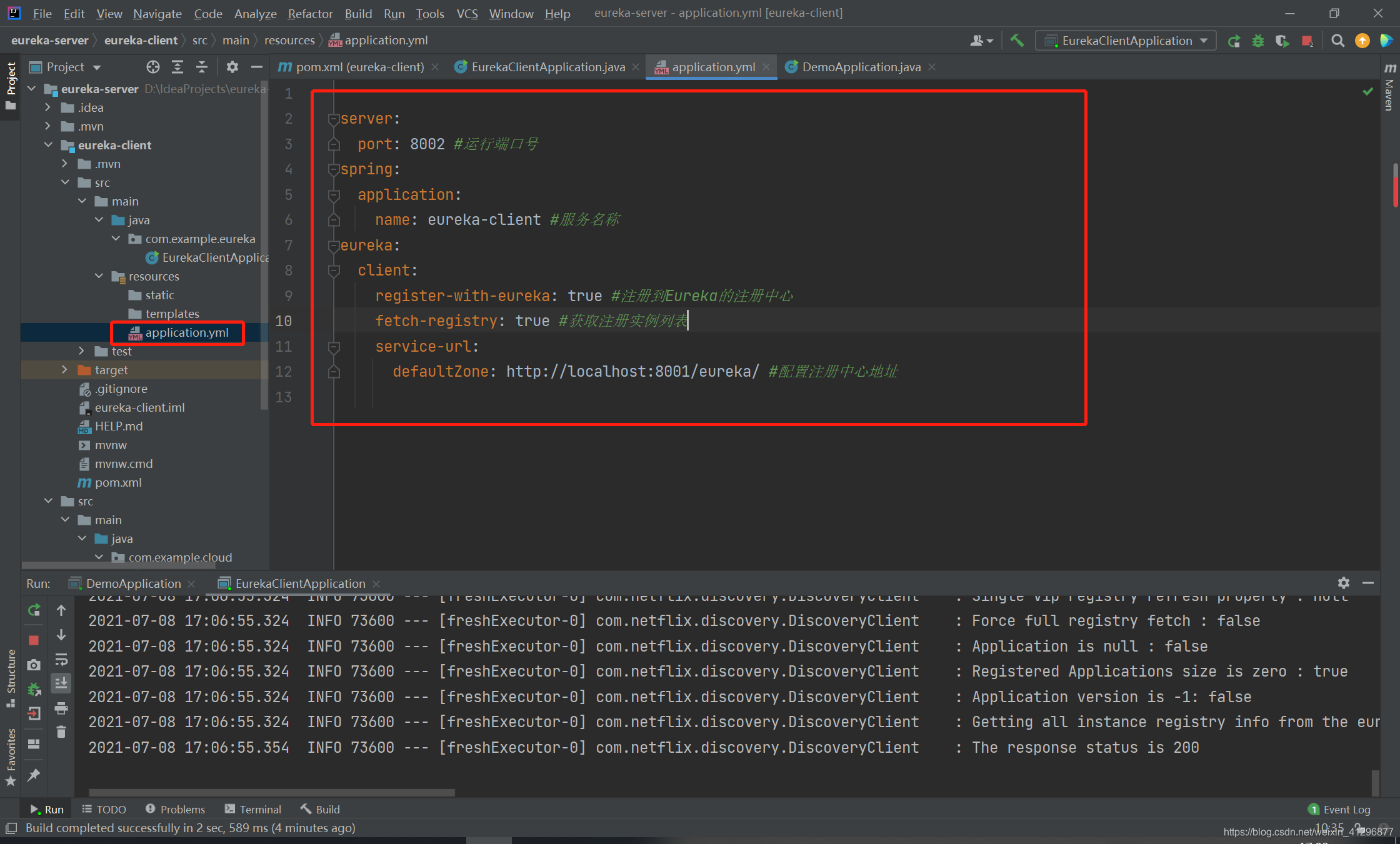Pin the Run tab
The height and width of the screenshot is (844, 1400).
click(34, 775)
